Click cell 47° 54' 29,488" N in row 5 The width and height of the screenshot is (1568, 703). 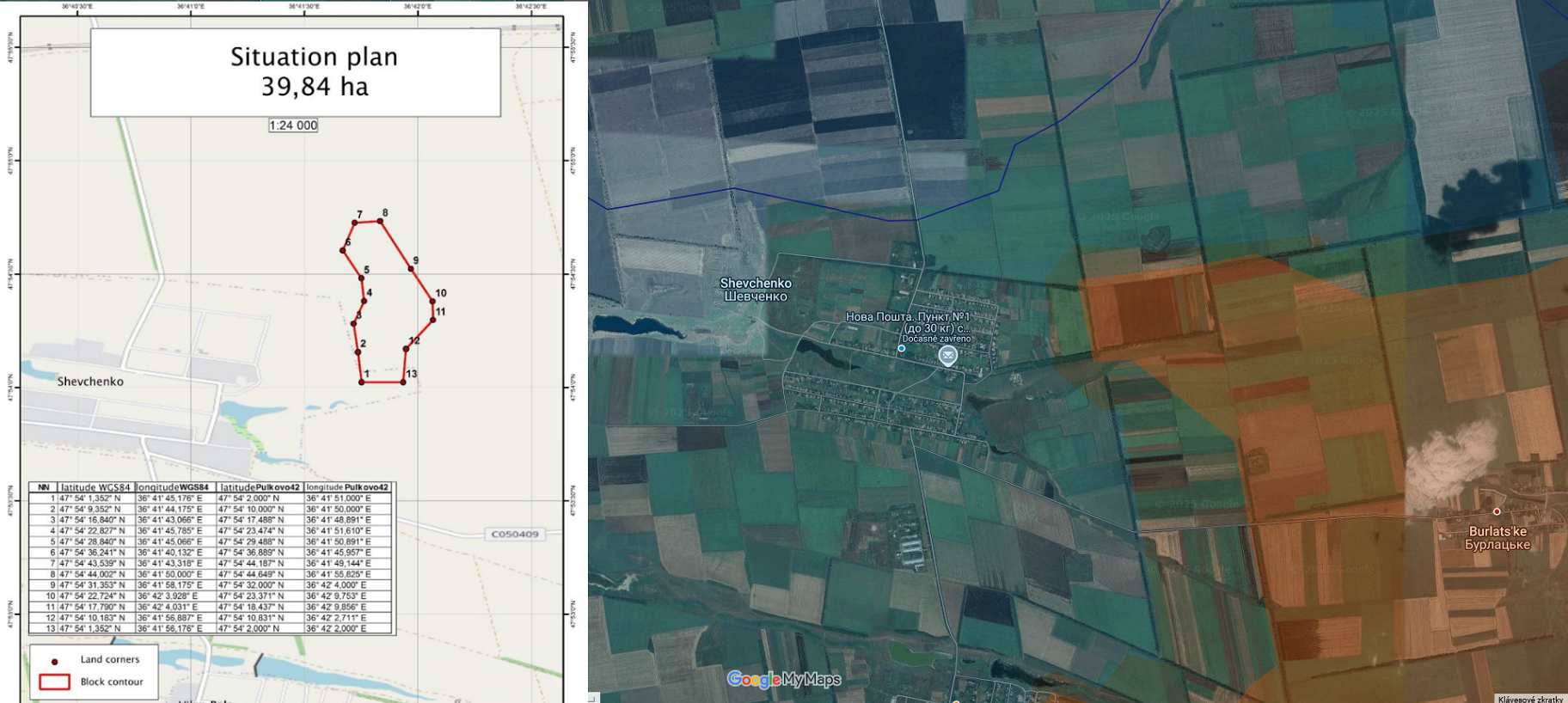tap(260, 541)
